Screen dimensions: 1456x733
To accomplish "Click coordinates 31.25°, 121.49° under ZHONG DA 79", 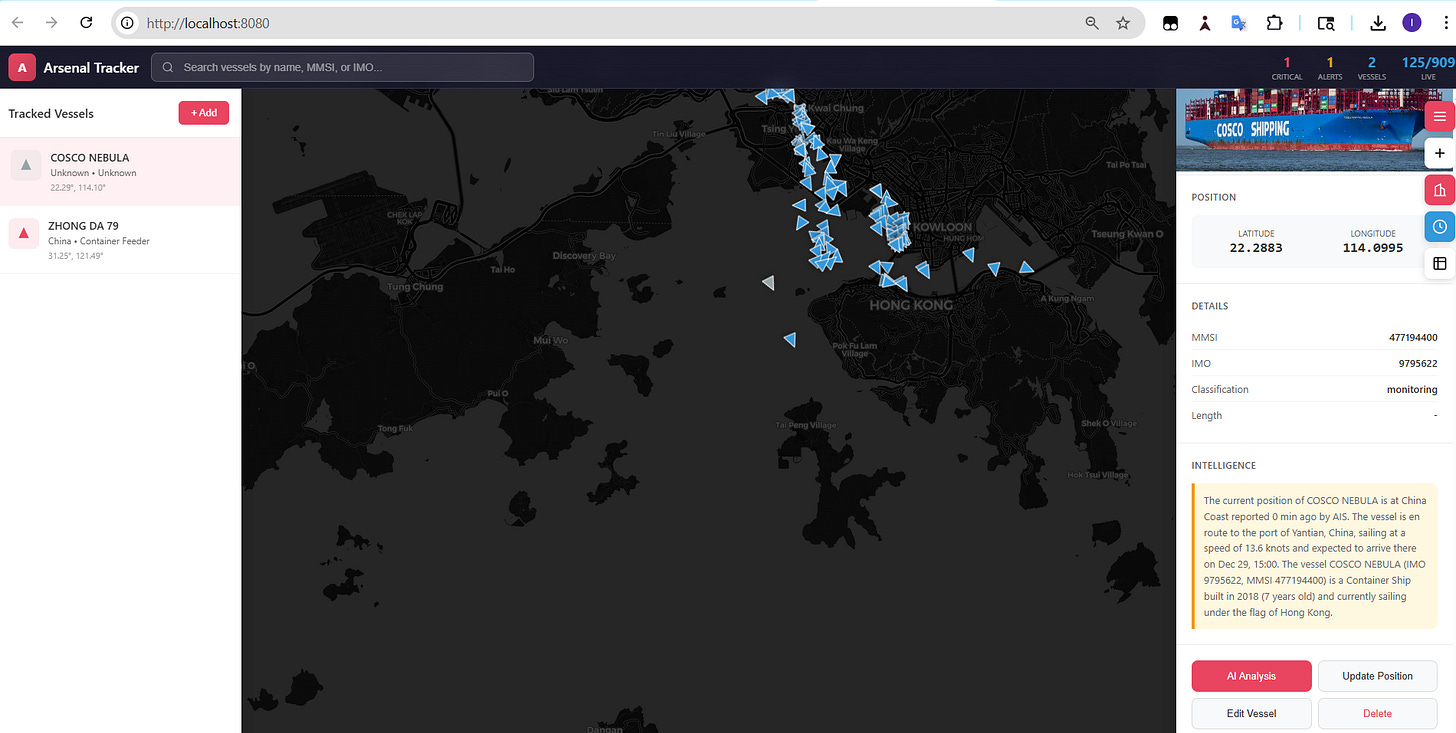I will (x=76, y=256).
